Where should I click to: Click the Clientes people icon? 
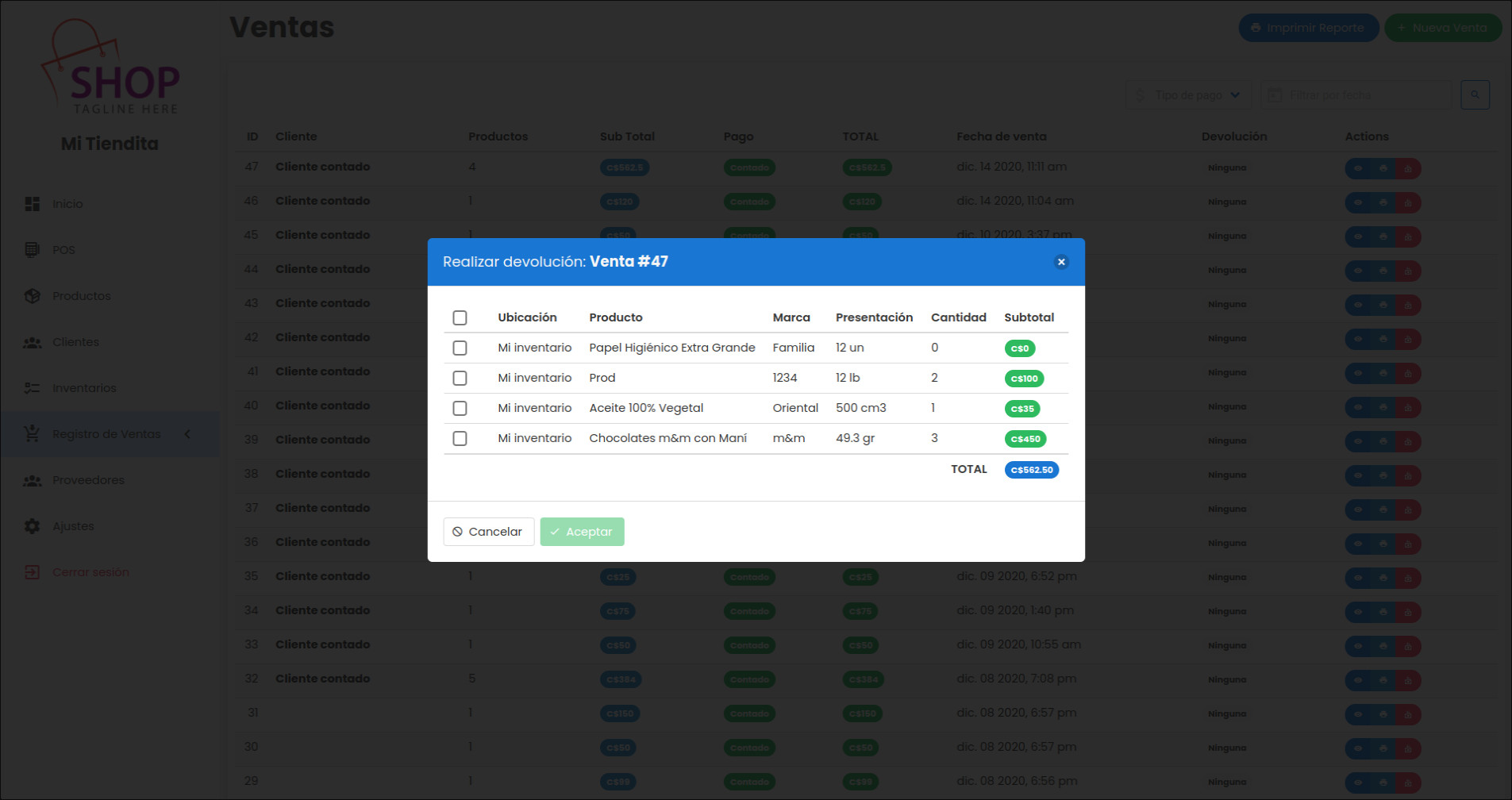click(32, 342)
